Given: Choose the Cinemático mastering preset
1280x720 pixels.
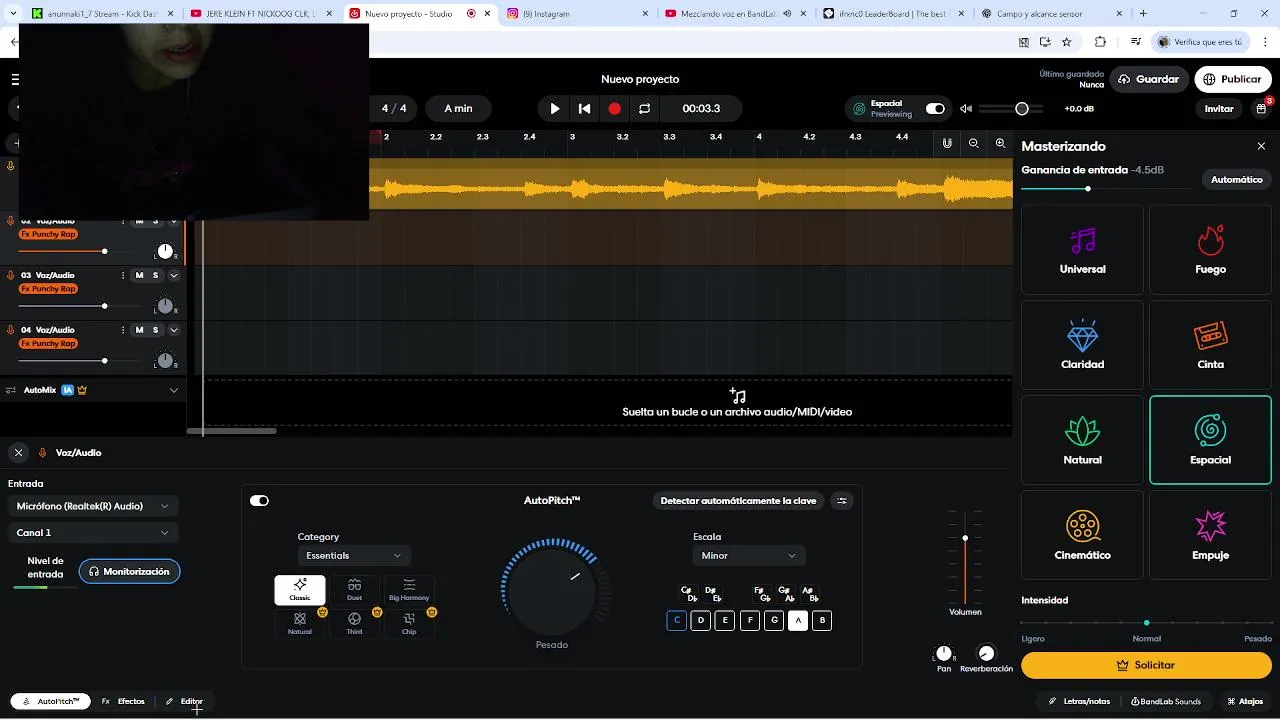Looking at the screenshot, I should tap(1082, 535).
